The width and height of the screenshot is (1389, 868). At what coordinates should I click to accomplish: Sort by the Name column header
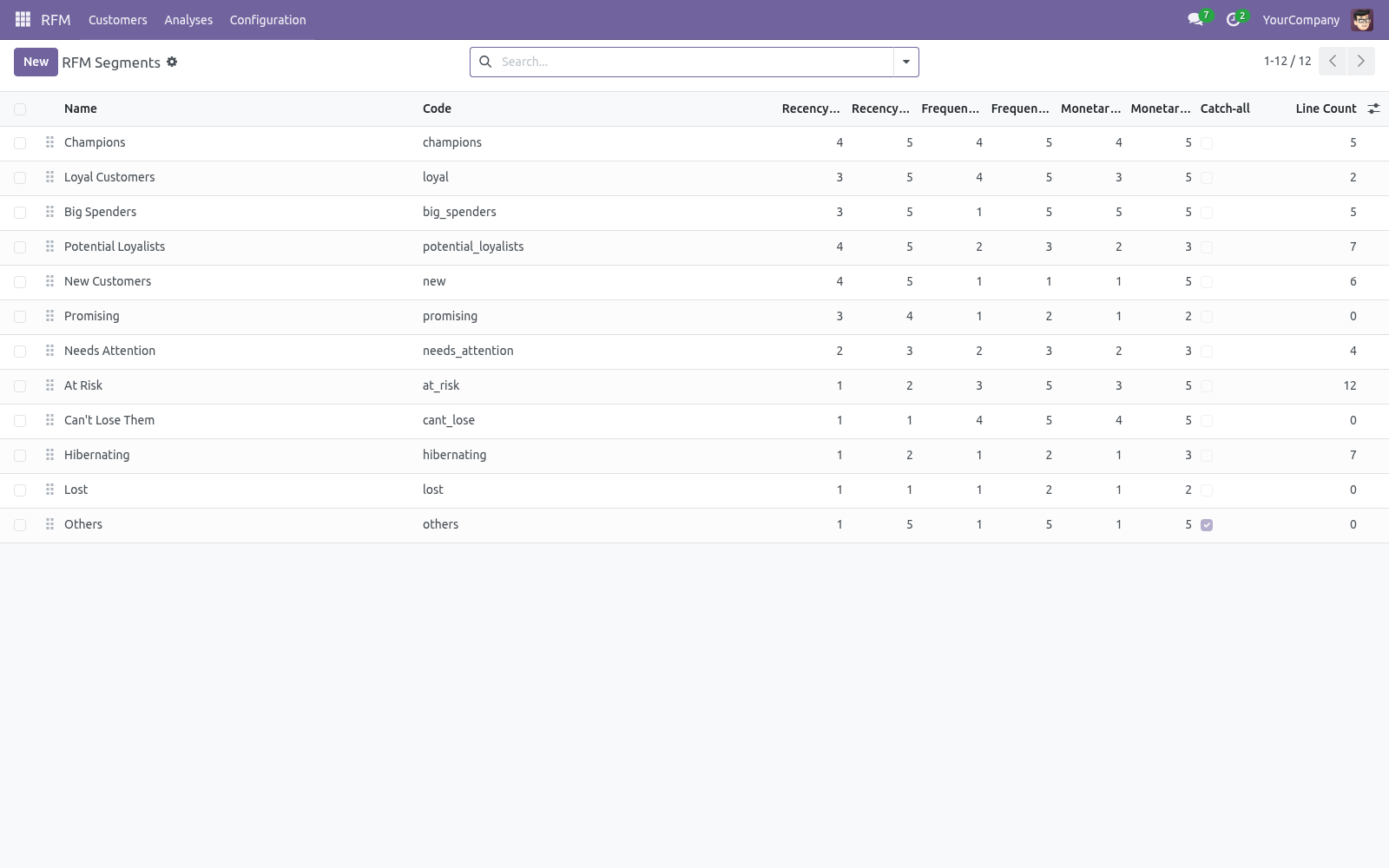81,108
